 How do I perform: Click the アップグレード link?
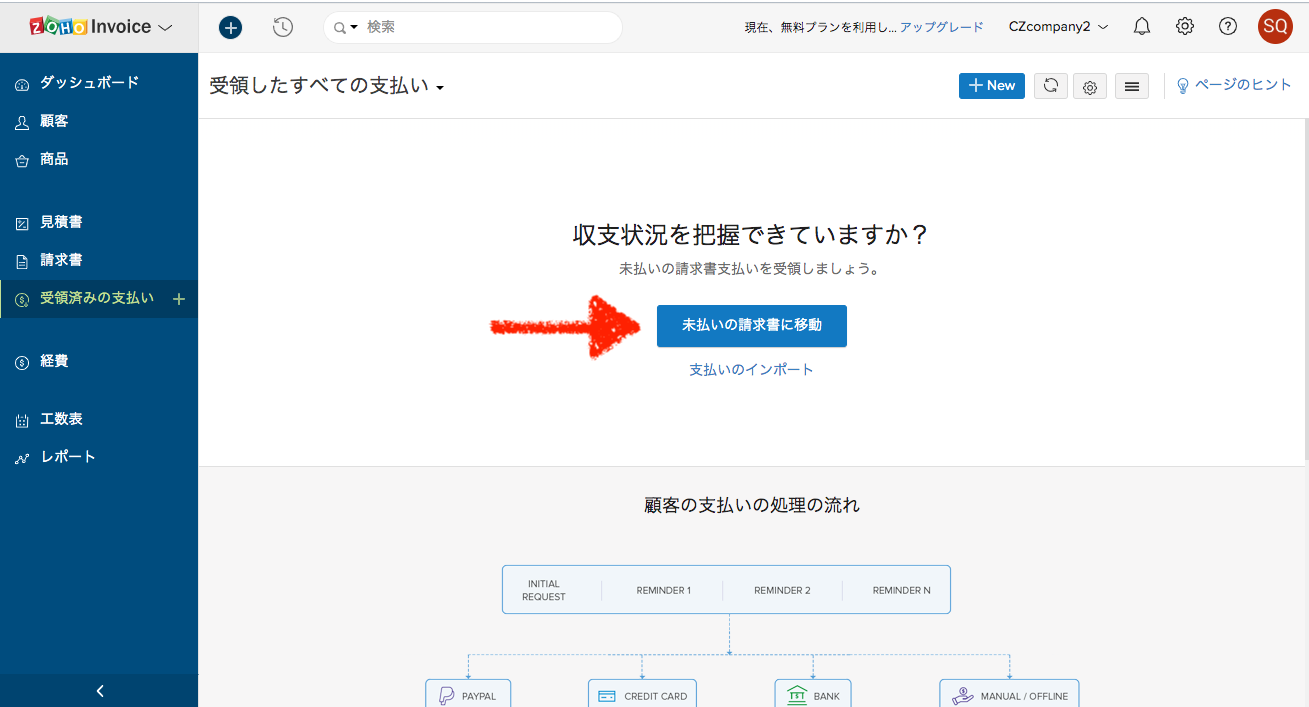[942, 27]
